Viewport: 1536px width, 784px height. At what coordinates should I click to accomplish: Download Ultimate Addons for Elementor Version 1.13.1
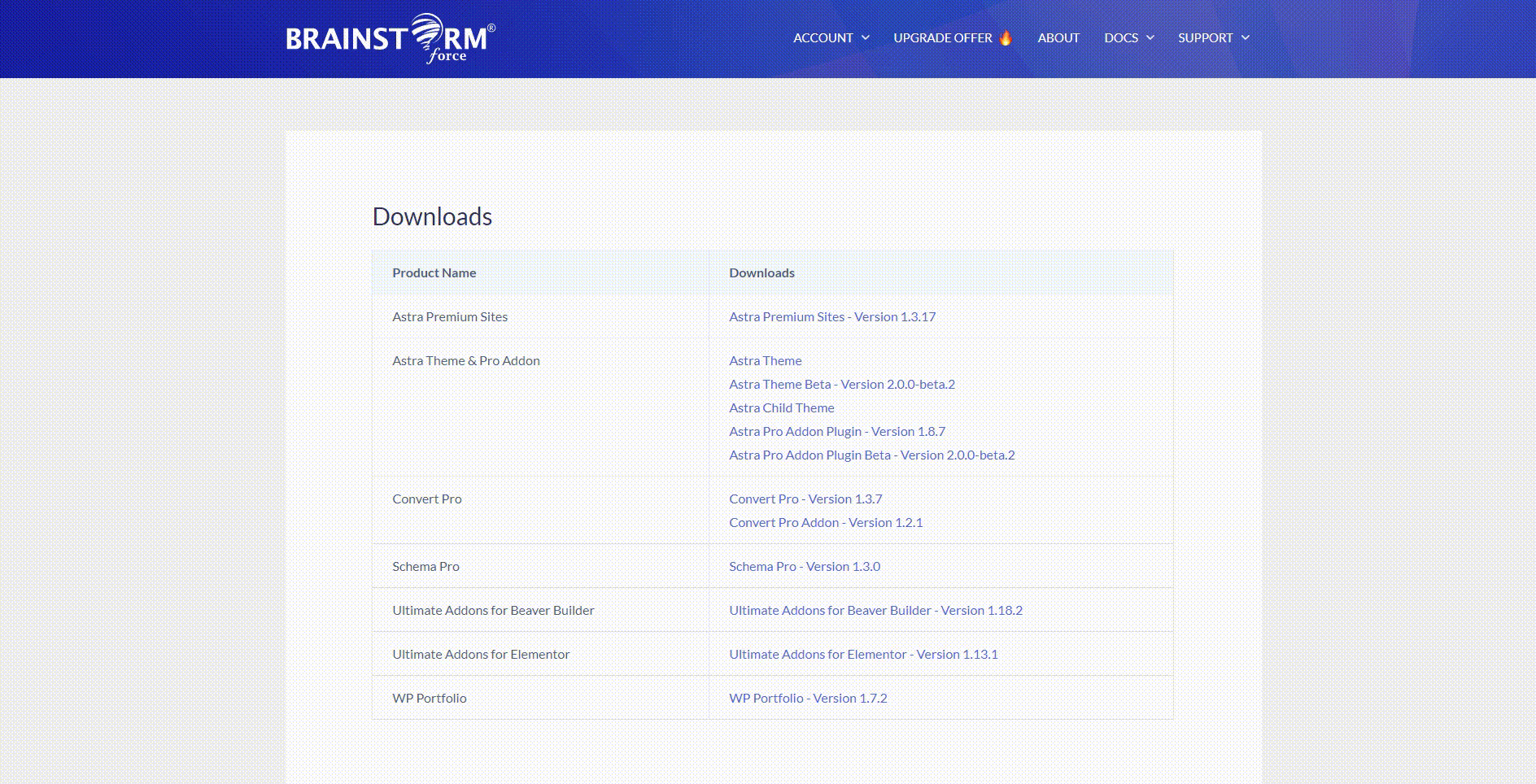pos(864,654)
